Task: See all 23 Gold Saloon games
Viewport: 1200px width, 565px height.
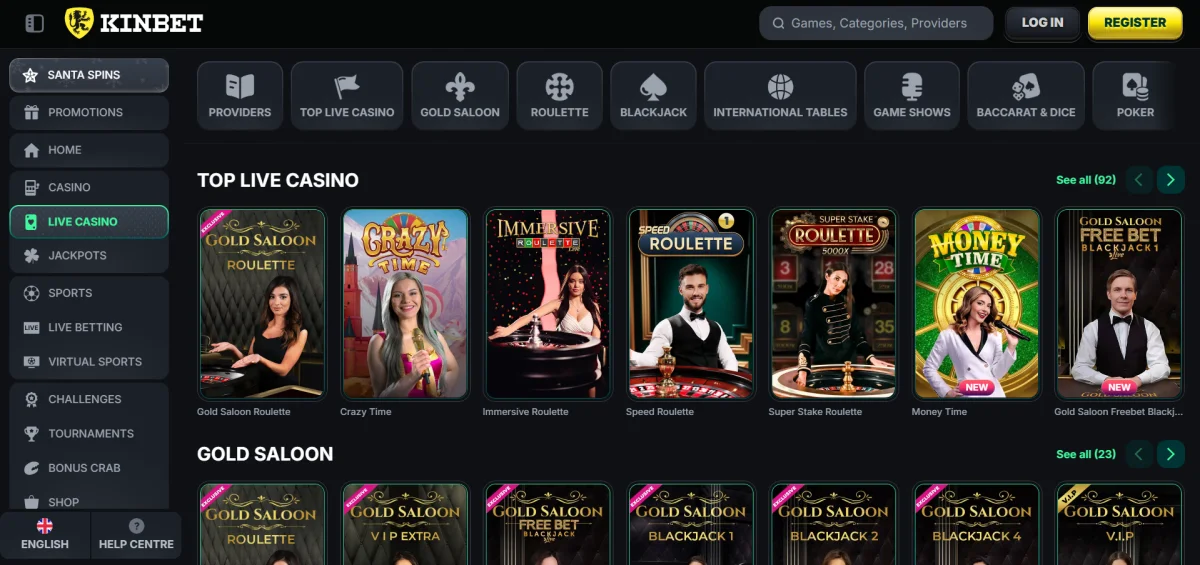Action: [1086, 454]
